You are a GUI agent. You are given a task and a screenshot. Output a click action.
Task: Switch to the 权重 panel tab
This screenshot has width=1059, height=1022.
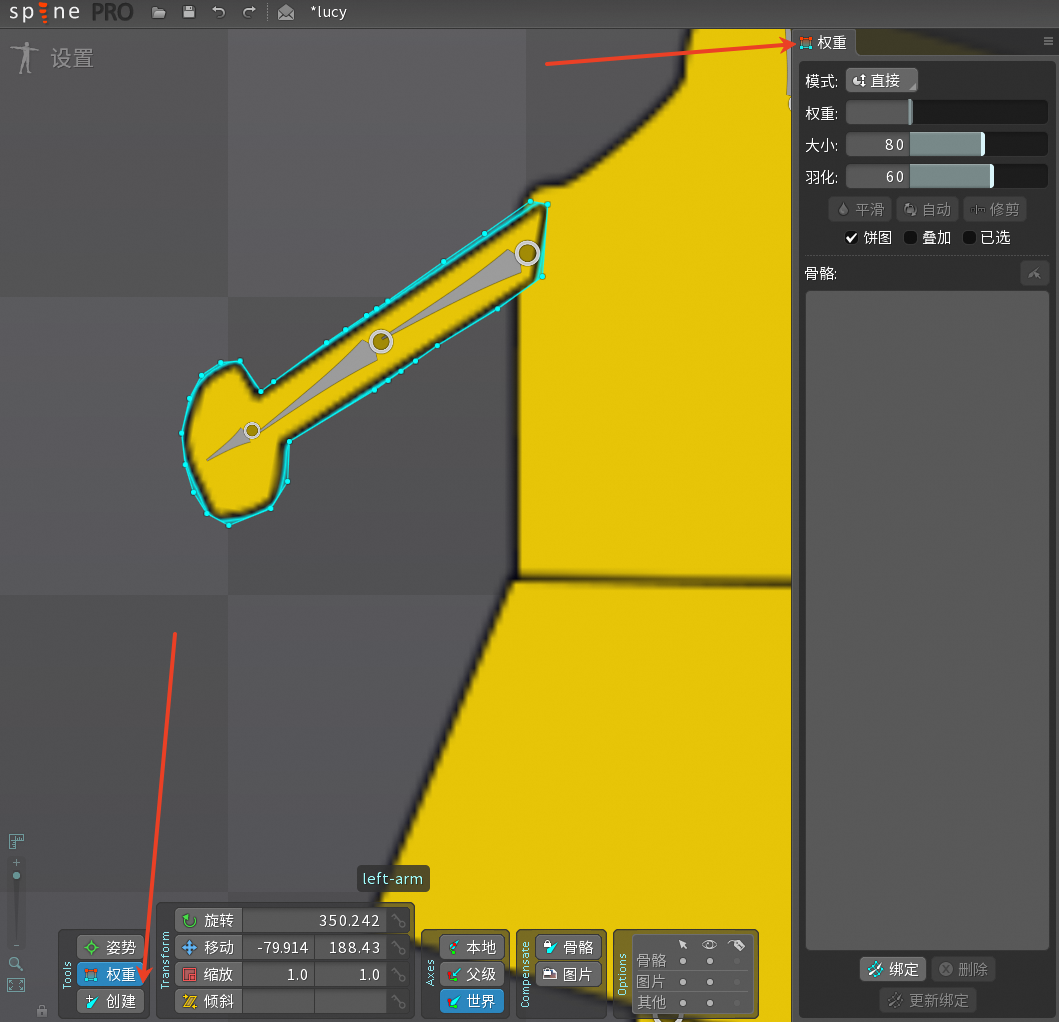(x=824, y=43)
